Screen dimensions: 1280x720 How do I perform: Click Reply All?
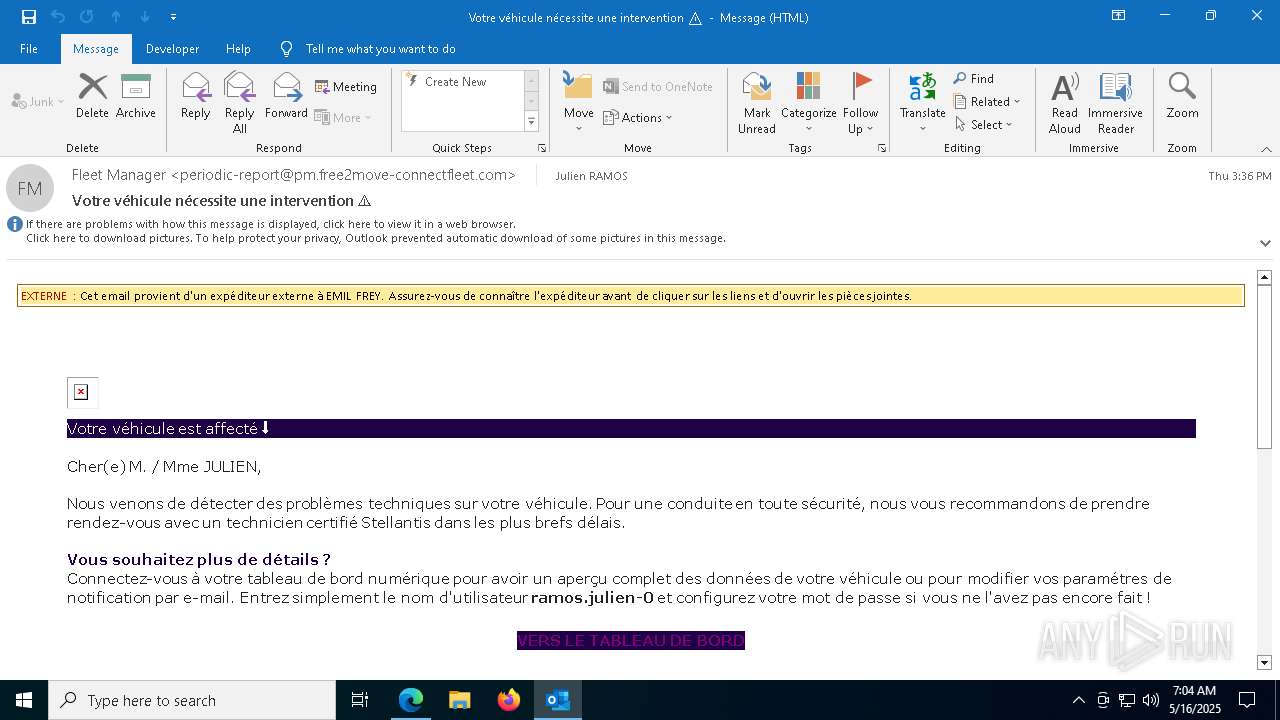(239, 103)
